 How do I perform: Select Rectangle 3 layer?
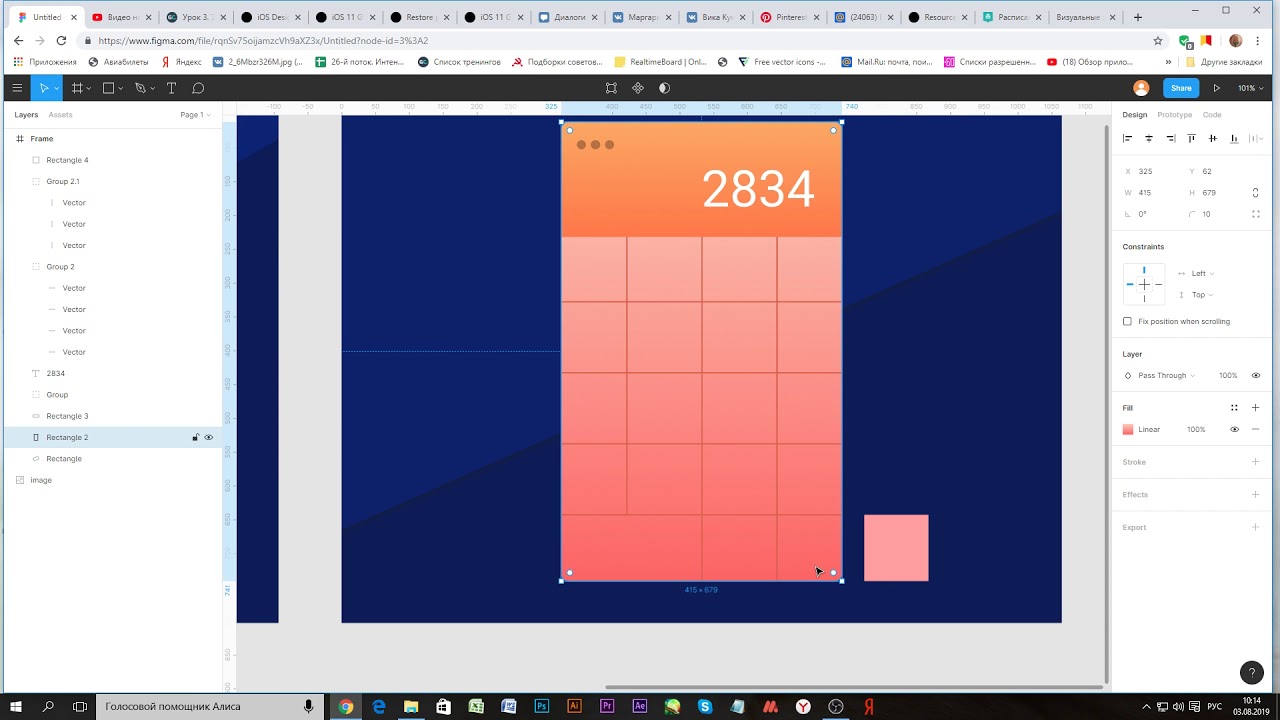point(67,416)
